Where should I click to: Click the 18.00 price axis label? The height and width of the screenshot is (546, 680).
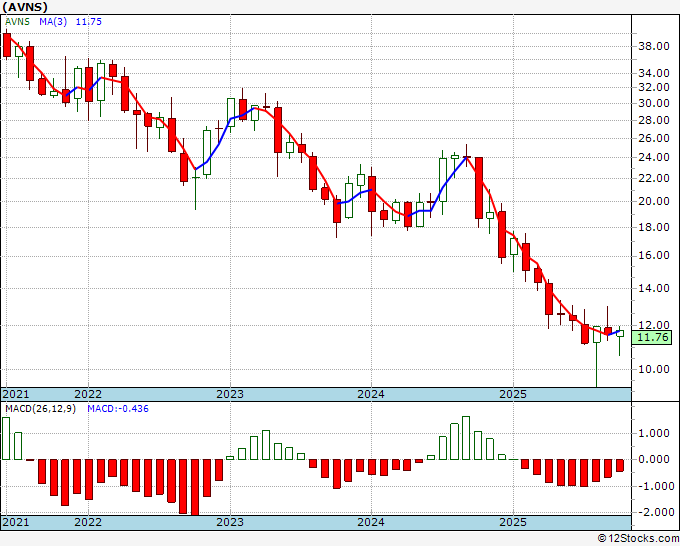654,227
